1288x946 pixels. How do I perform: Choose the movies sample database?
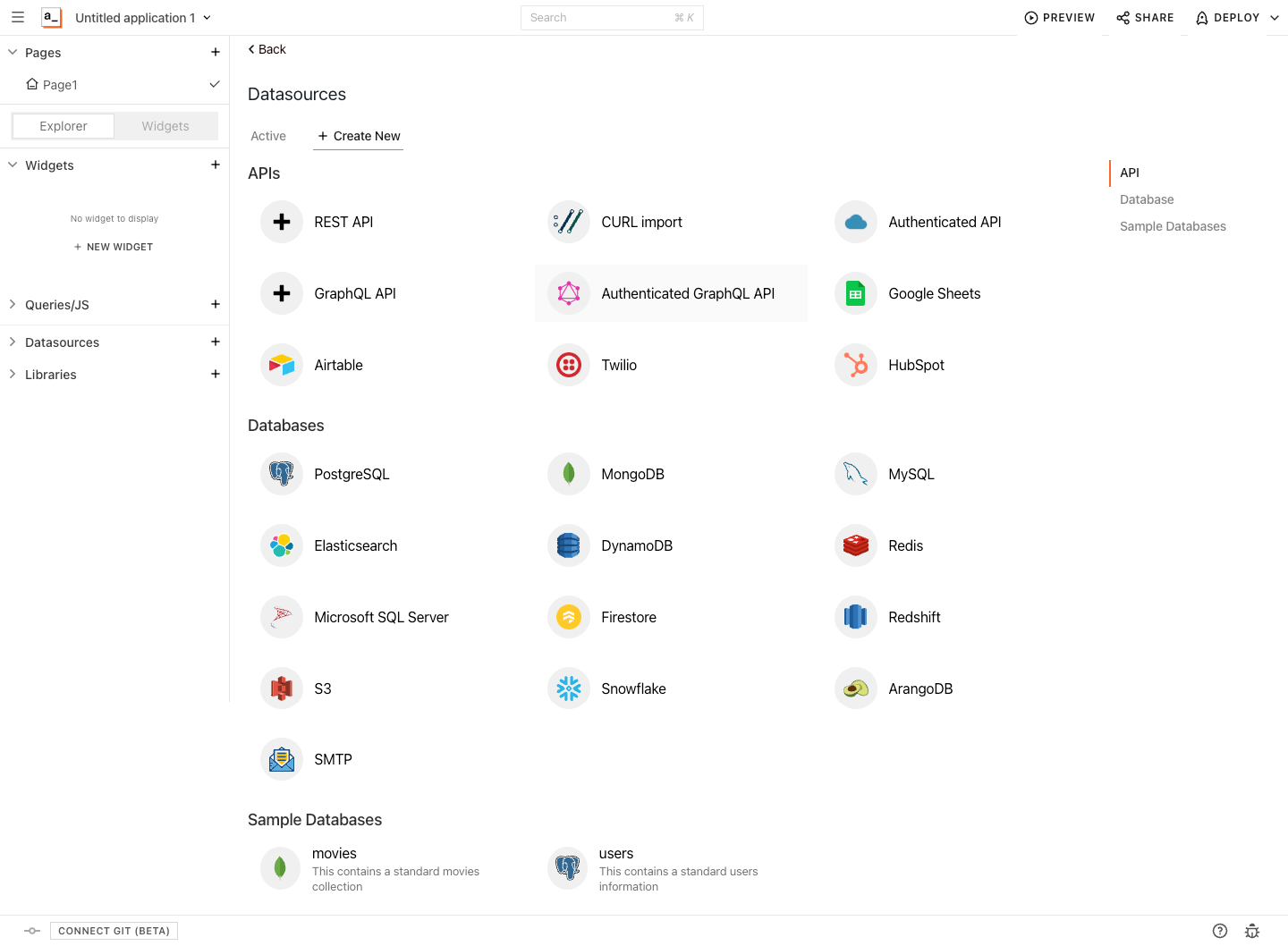[x=385, y=869]
